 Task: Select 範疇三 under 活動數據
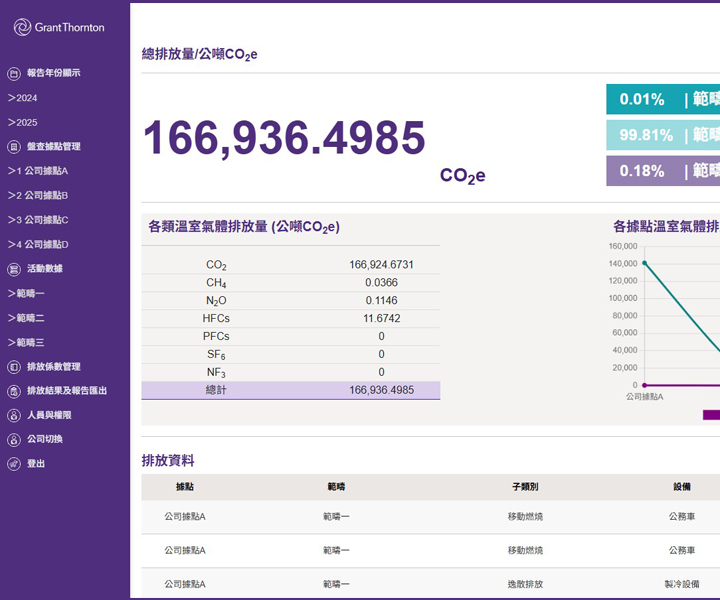(27, 342)
